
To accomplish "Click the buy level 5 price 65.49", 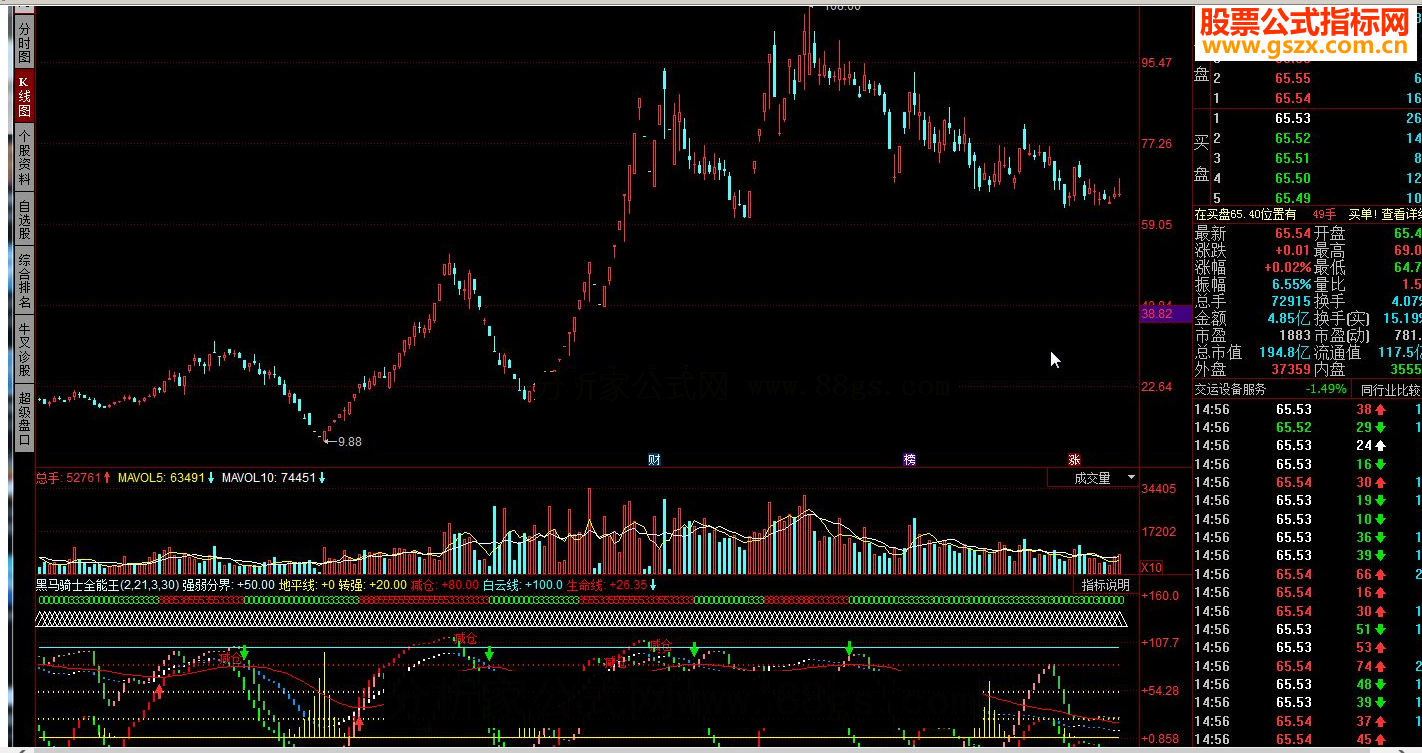I will (1293, 198).
